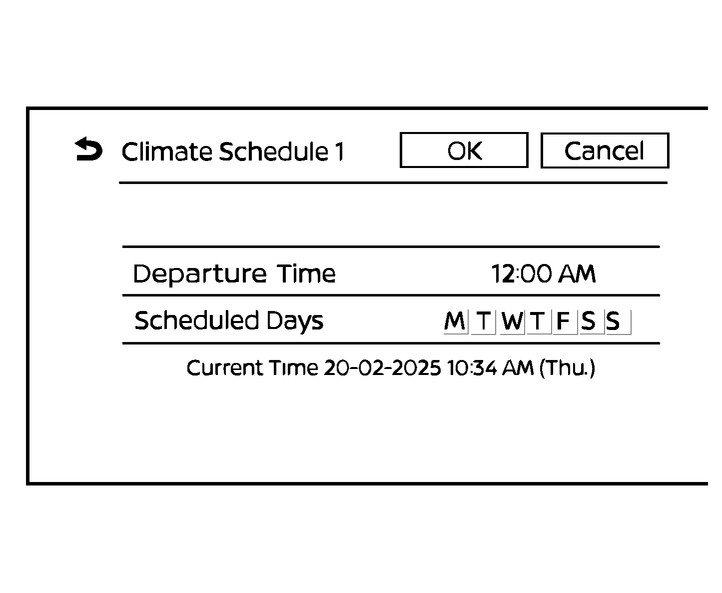The height and width of the screenshot is (593, 722).
Task: Click the hour 12 in departure time
Action: tap(501, 273)
